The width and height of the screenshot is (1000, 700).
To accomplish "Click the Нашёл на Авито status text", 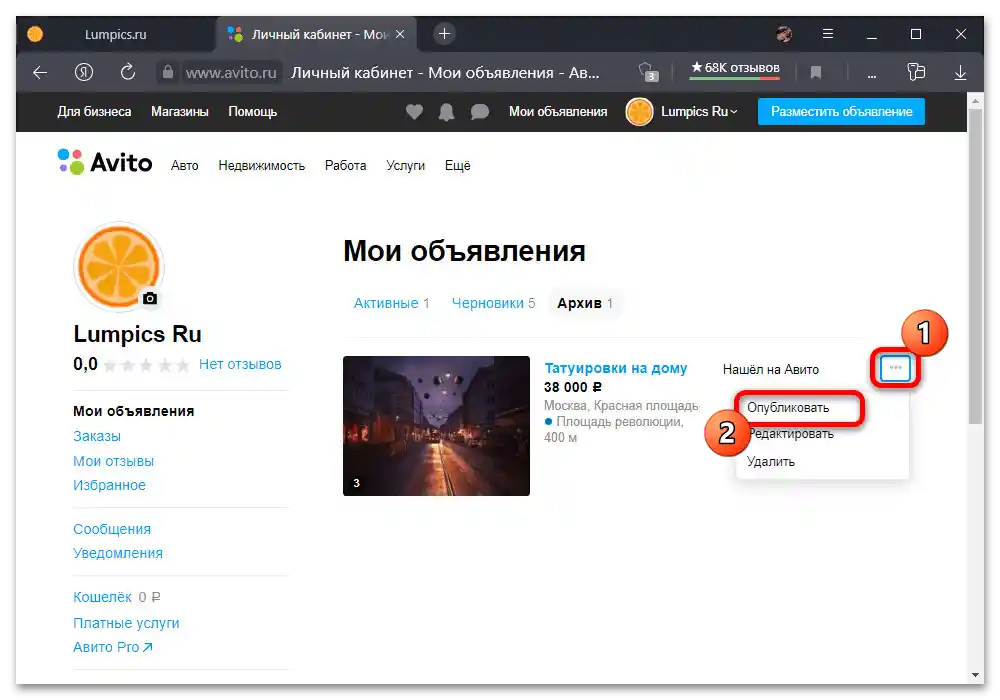I will (x=770, y=369).
